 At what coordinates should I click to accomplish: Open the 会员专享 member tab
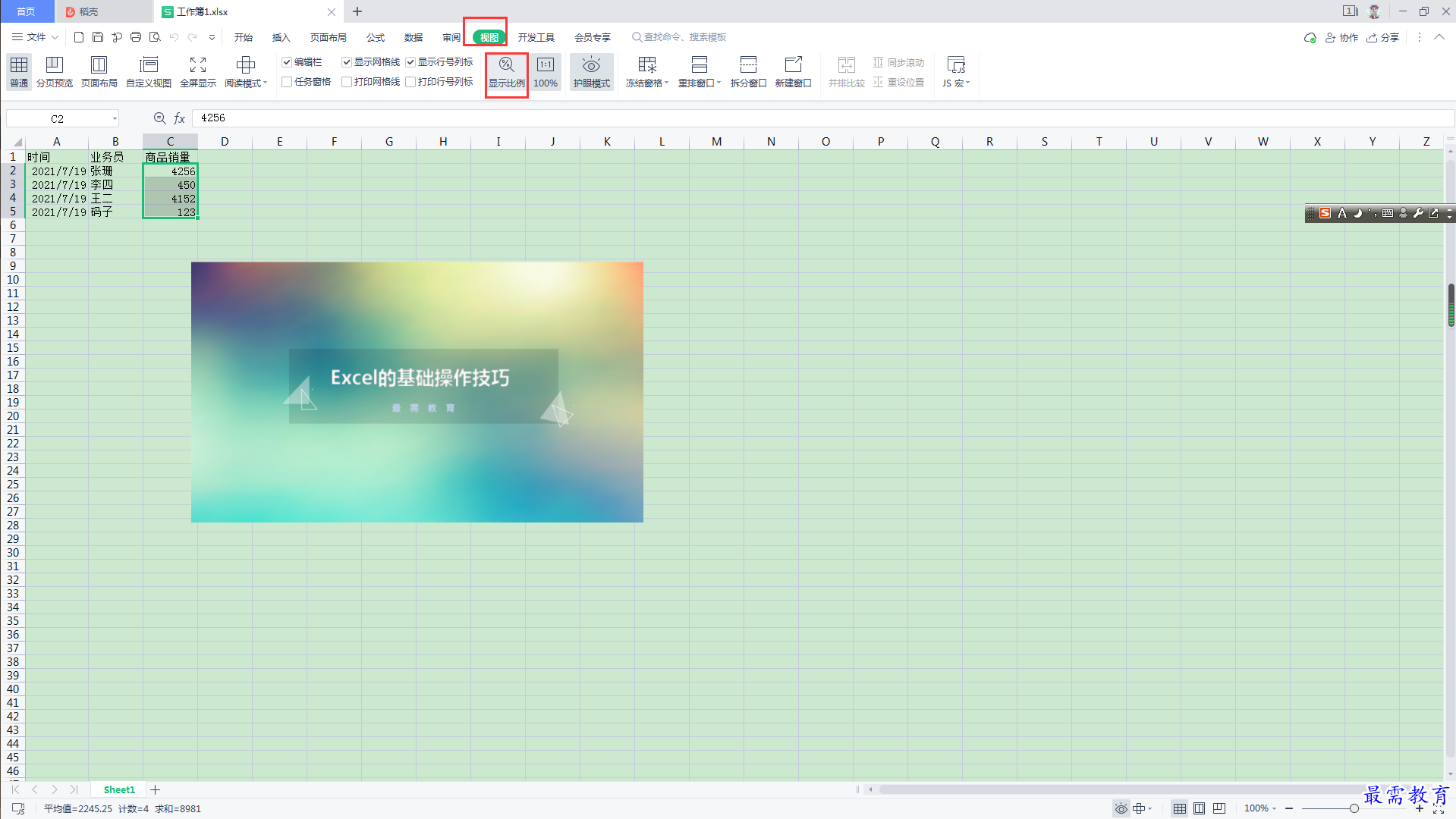pos(593,37)
